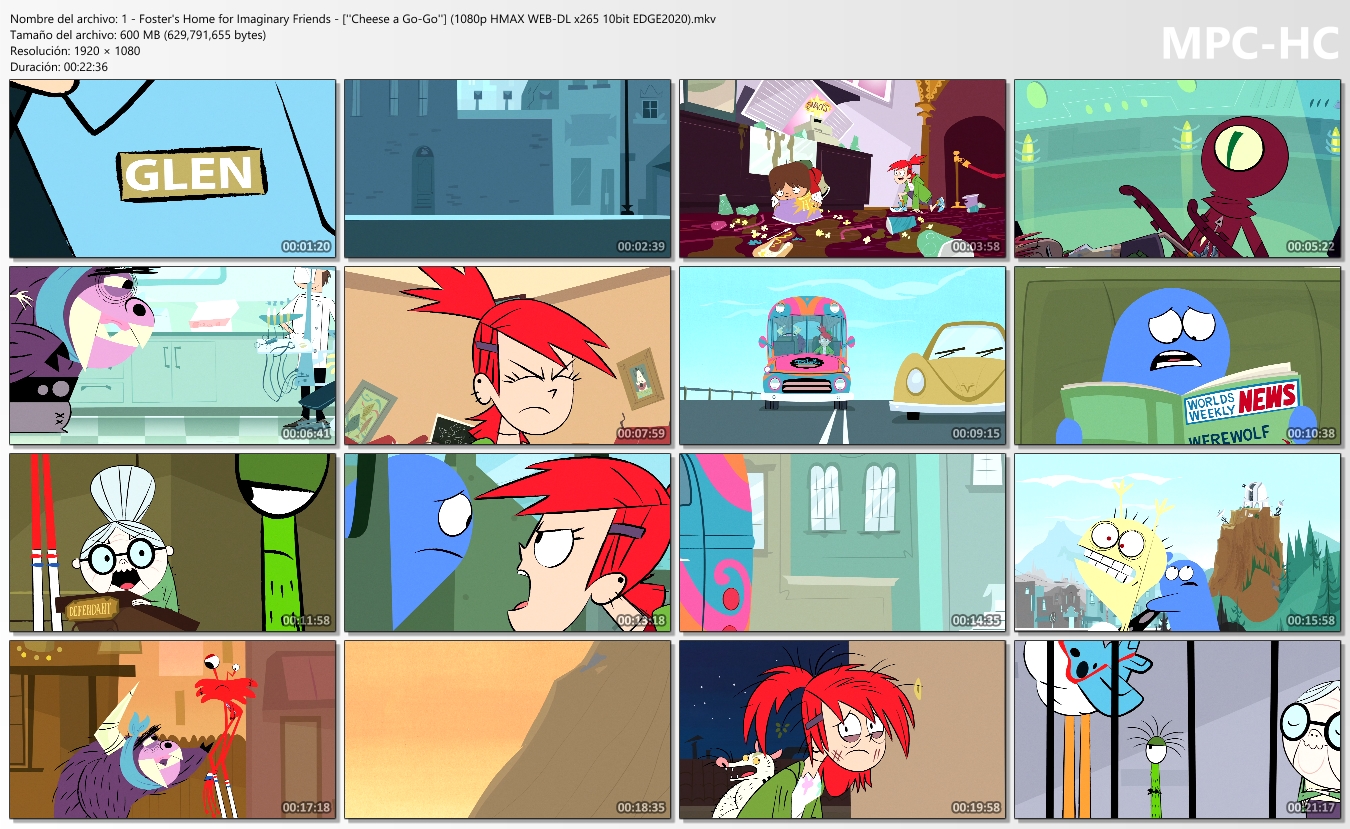Open the building frame at 00:14:35

click(x=843, y=543)
